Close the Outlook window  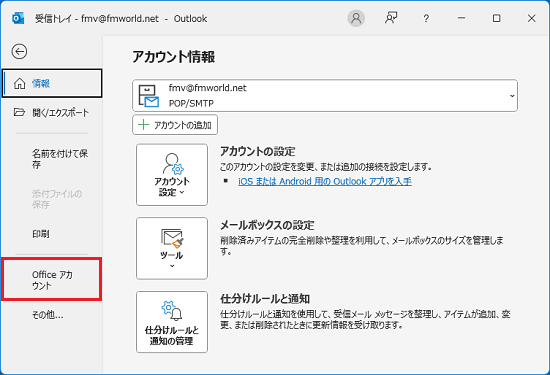pos(531,18)
